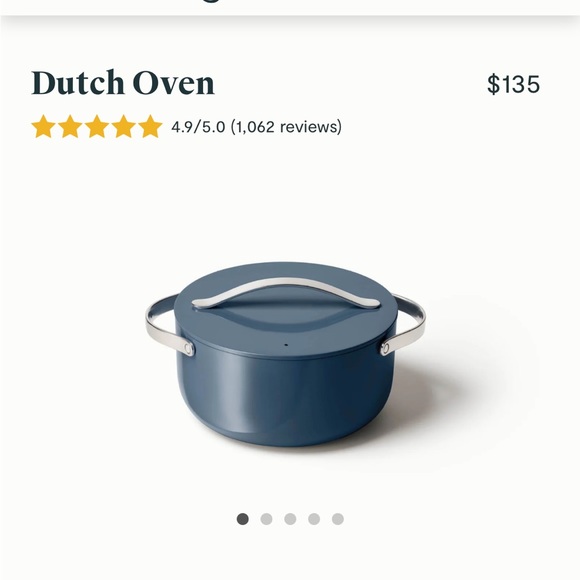Click the pot's right side handle
The height and width of the screenshot is (580, 580).
[x=404, y=325]
